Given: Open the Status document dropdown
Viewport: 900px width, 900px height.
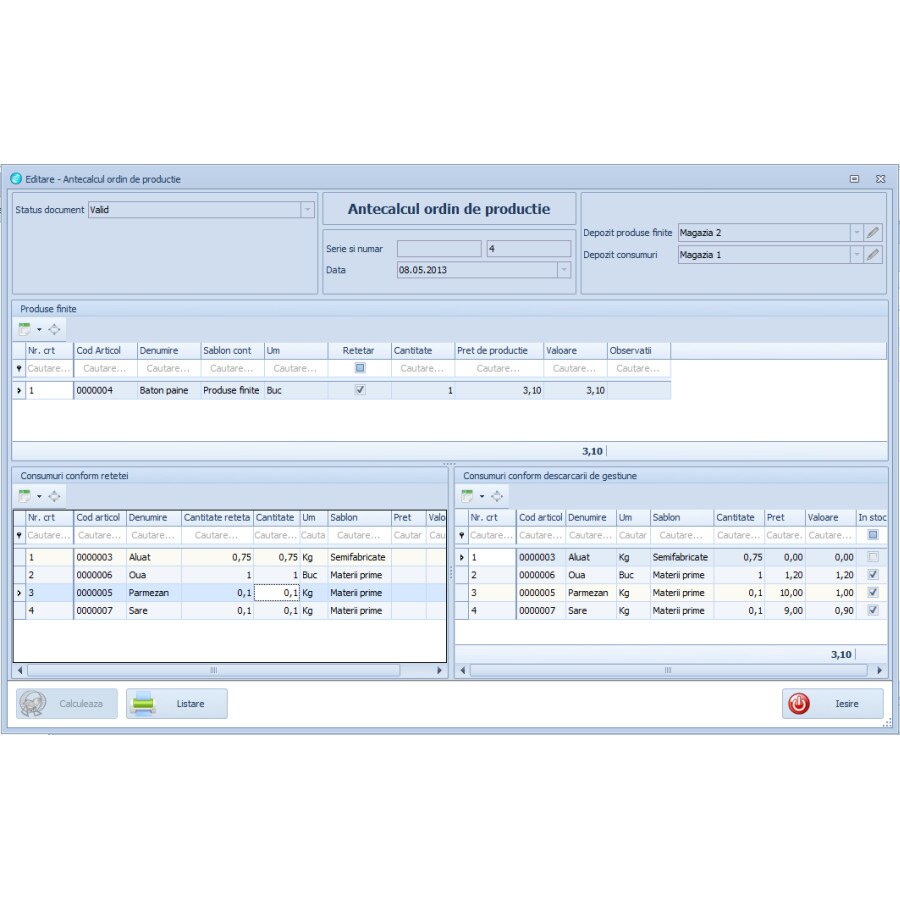Looking at the screenshot, I should 307,210.
